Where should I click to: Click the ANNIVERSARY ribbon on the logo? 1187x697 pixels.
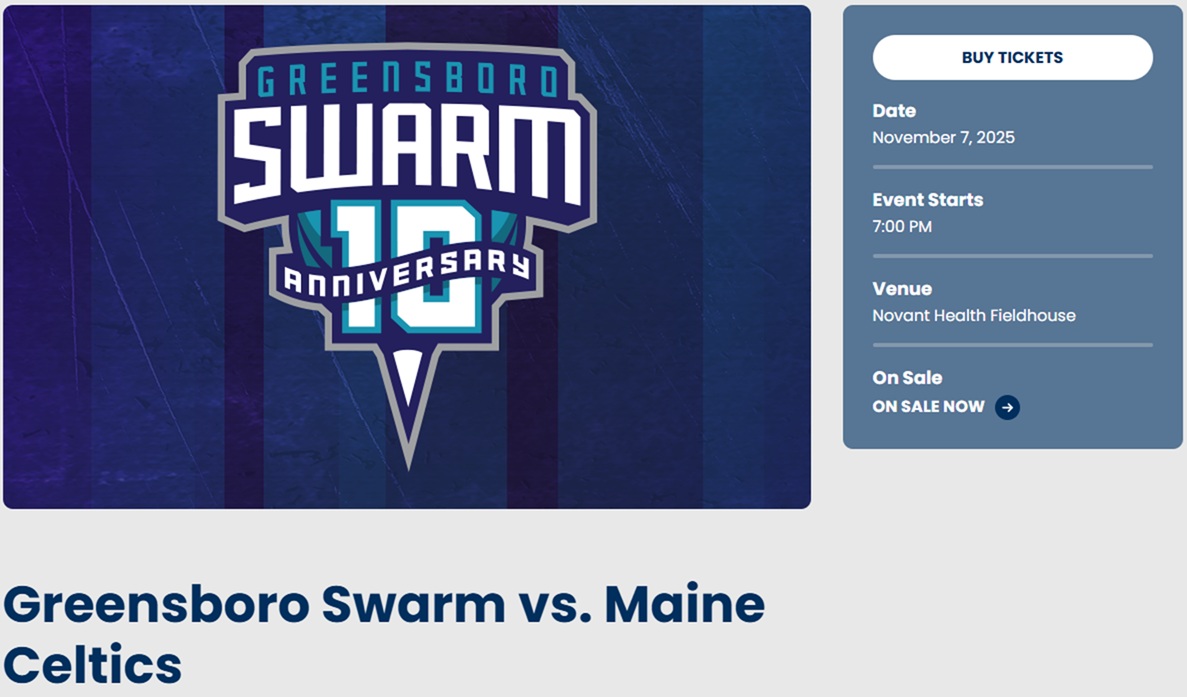(x=407, y=273)
